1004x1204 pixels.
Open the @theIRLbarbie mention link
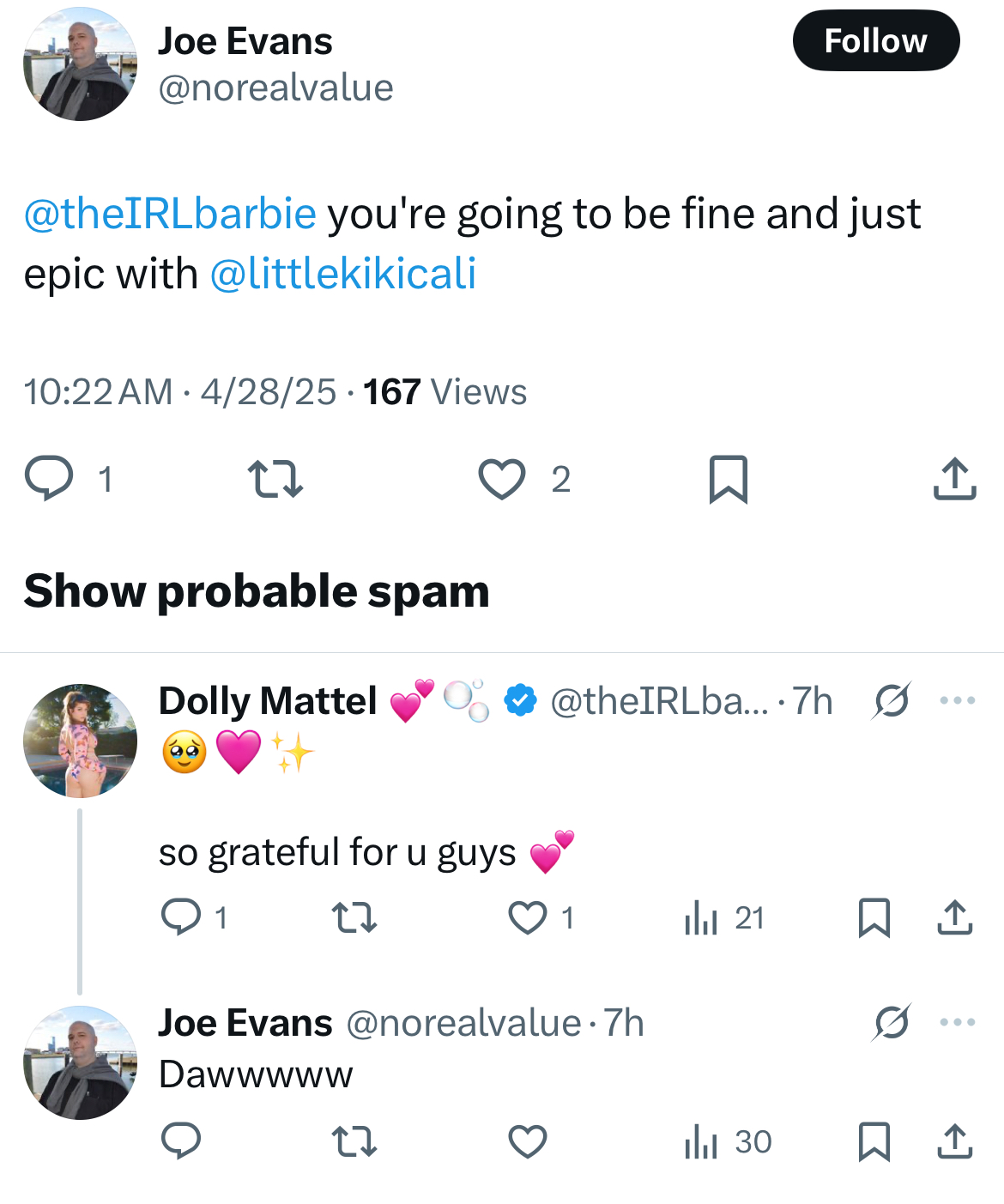coord(170,214)
